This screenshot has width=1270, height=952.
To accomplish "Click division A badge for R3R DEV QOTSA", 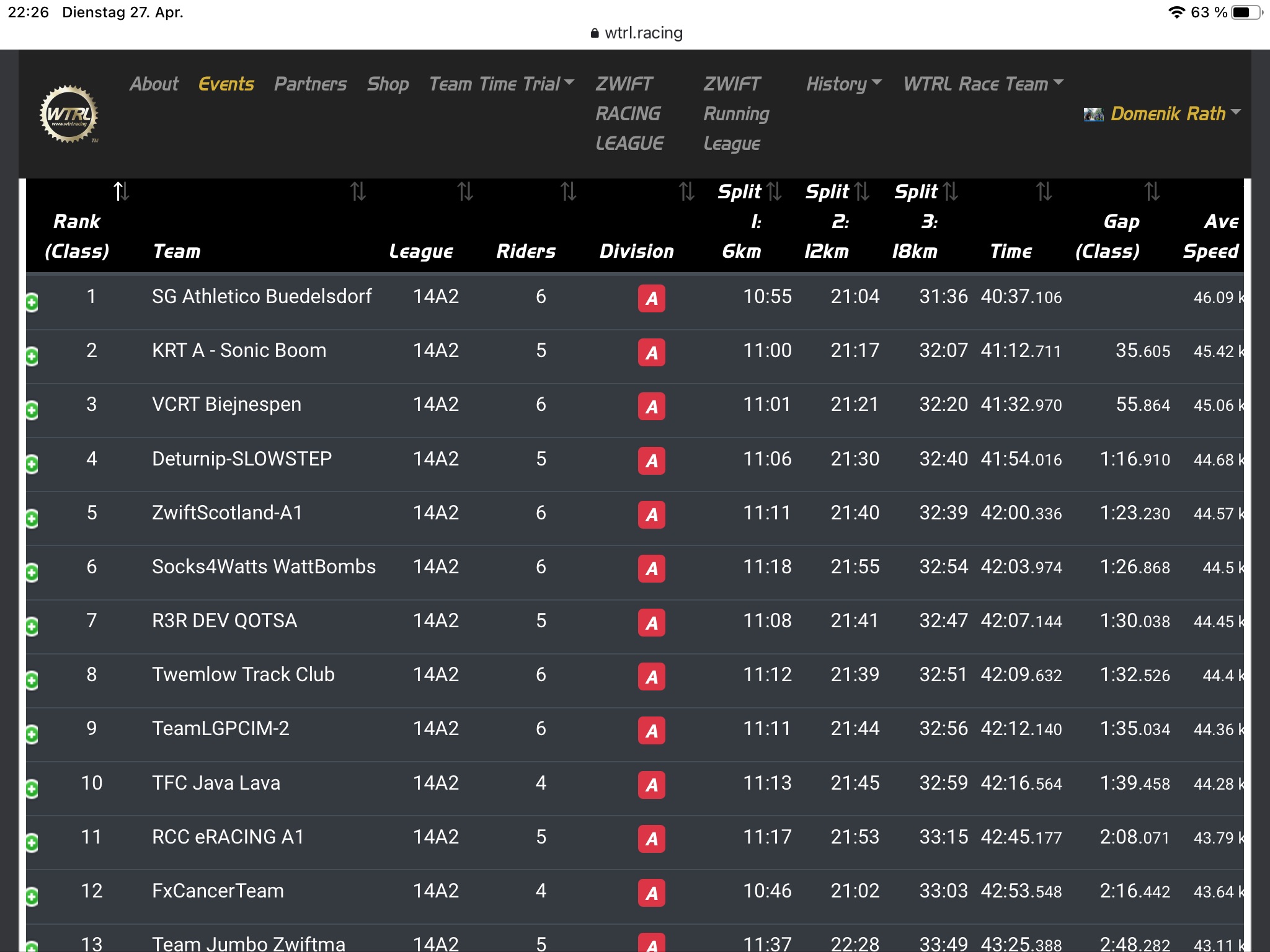I will coord(651,622).
